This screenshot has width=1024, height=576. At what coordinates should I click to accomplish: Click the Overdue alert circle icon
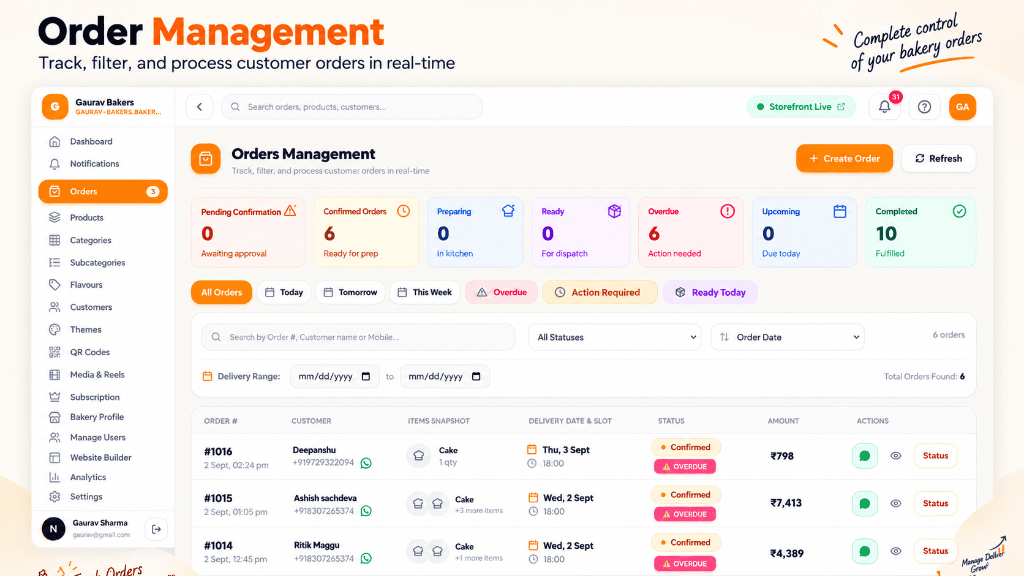click(728, 211)
